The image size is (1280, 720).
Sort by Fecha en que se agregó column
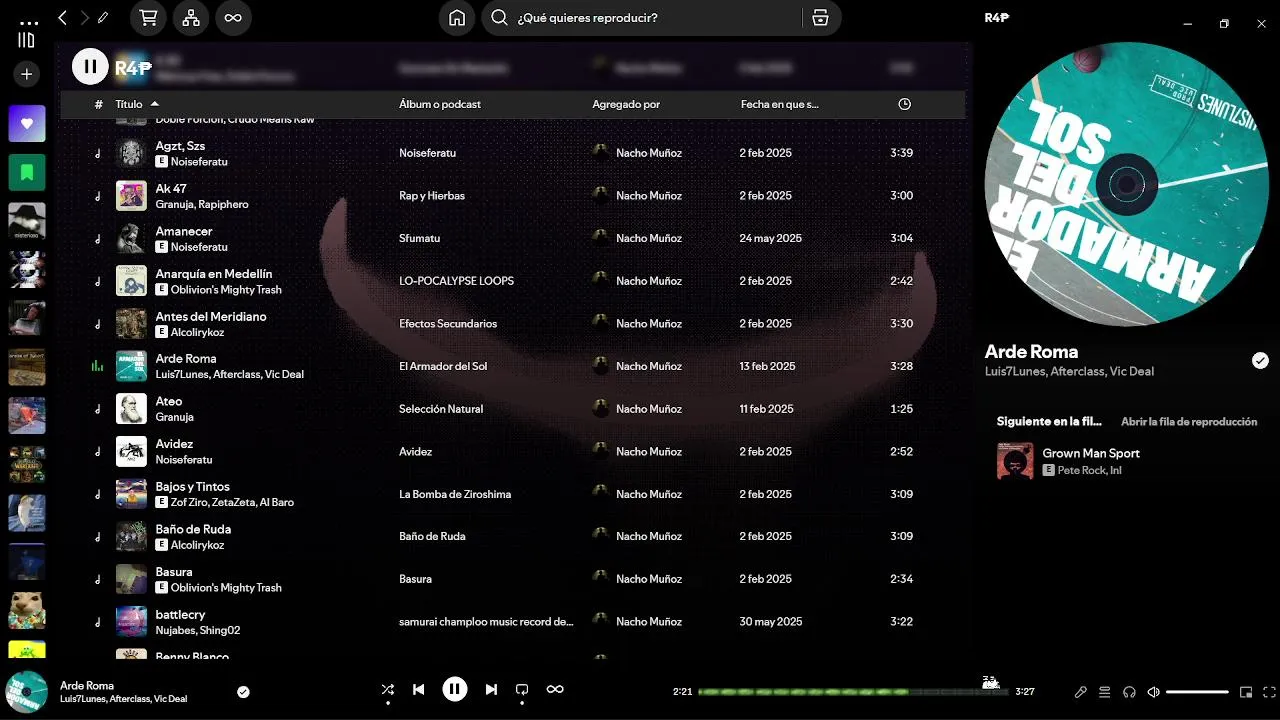(x=780, y=104)
